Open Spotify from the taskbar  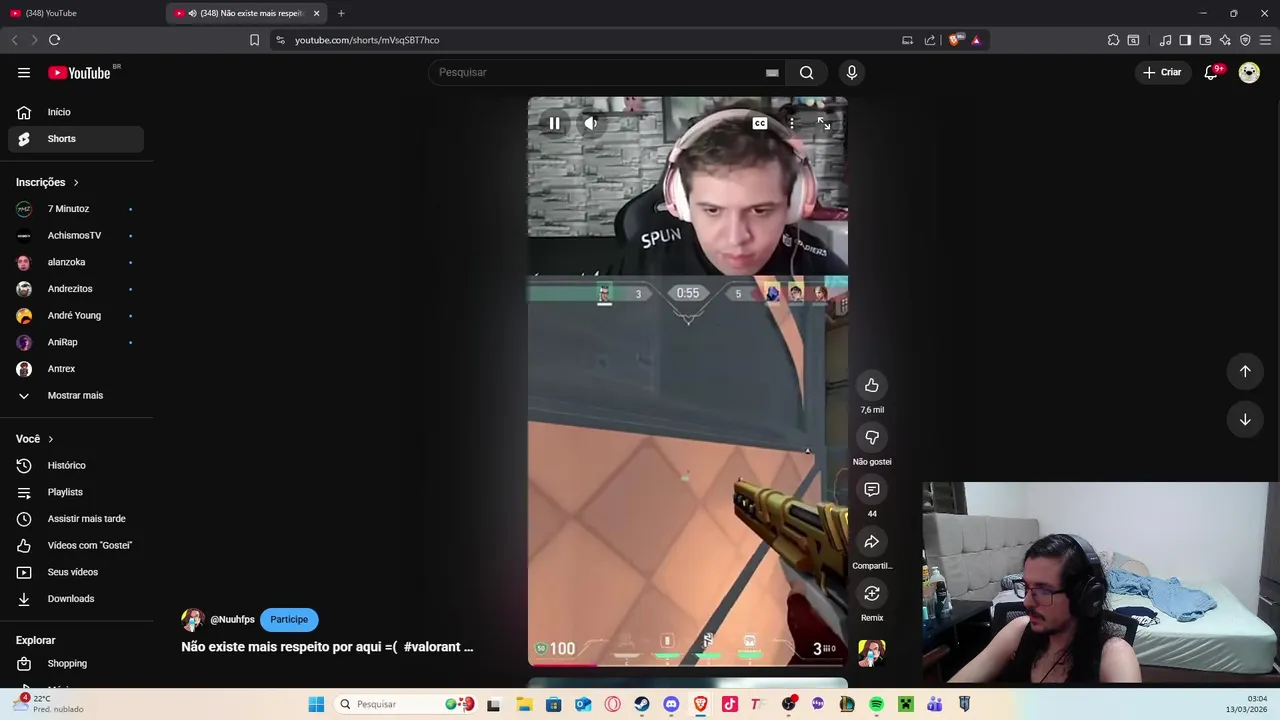pos(876,704)
